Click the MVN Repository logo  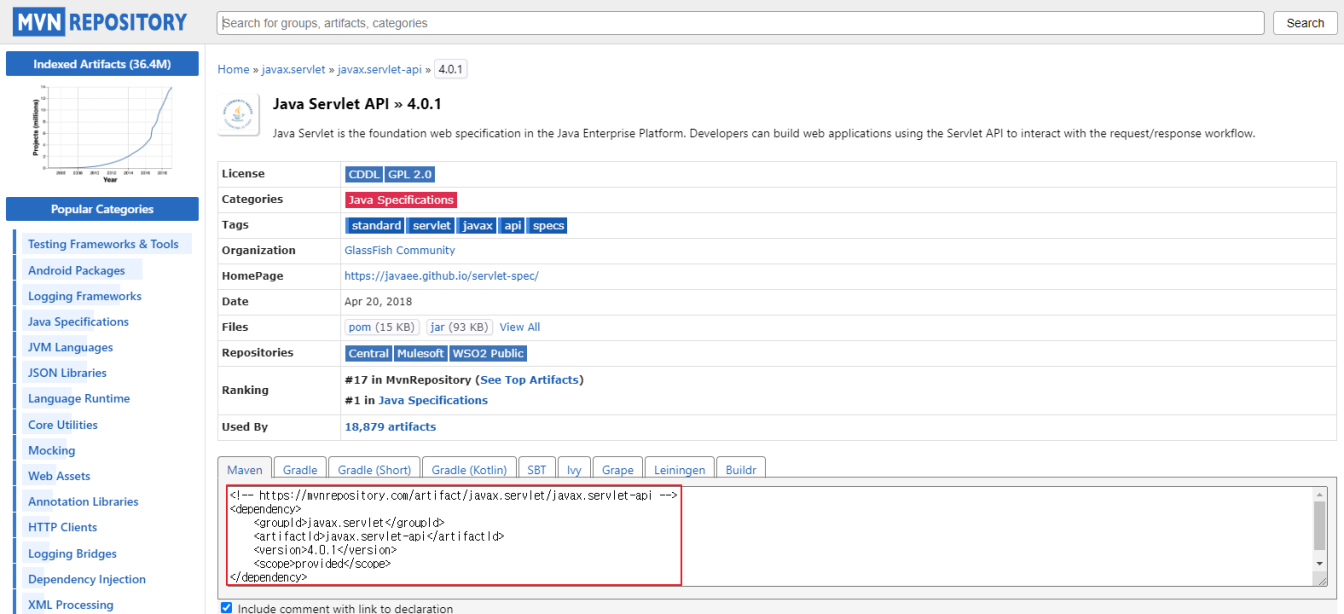pos(101,22)
